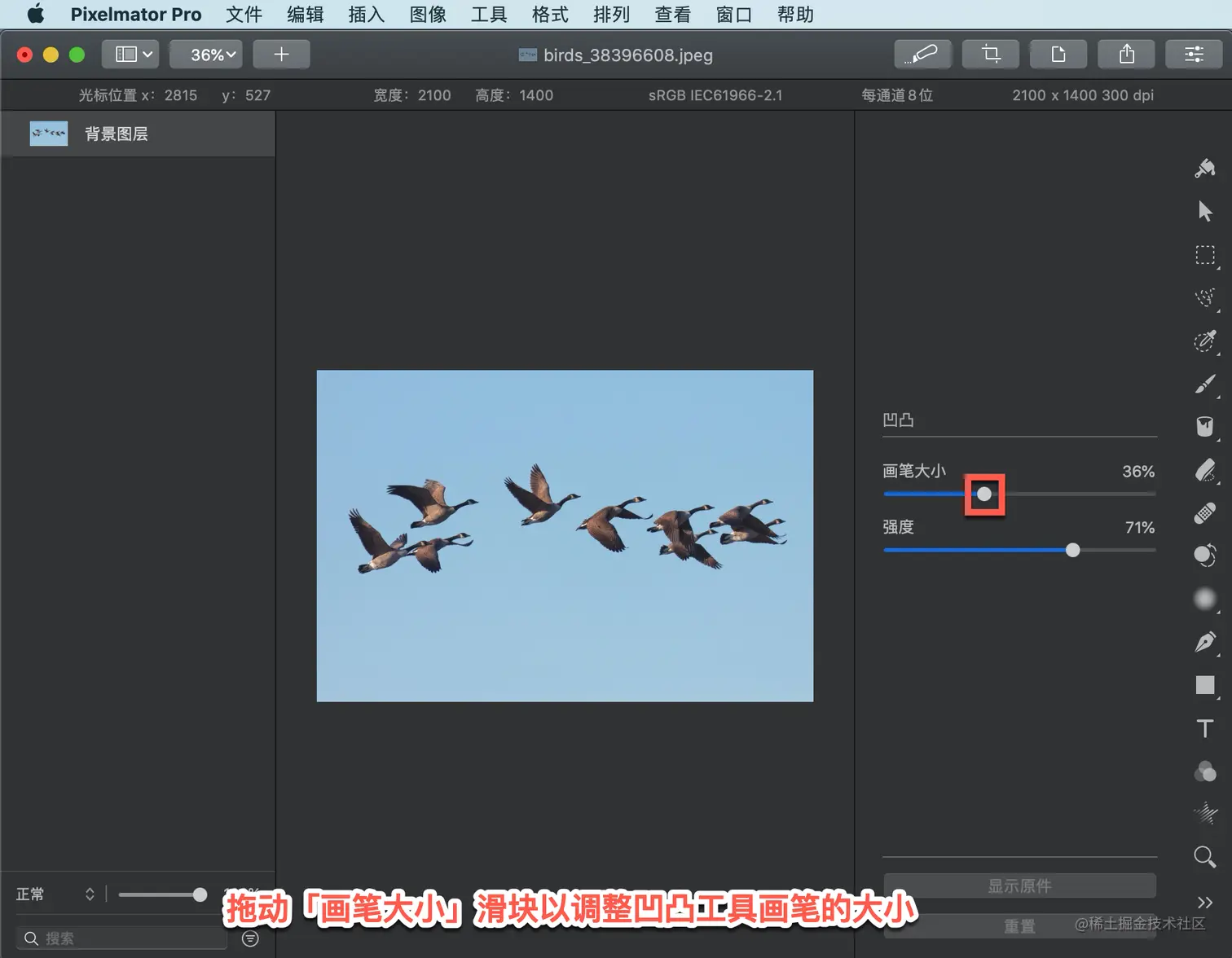
Task: Click the sRGB IEC61966-2.1 color profile text
Action: tap(715, 95)
